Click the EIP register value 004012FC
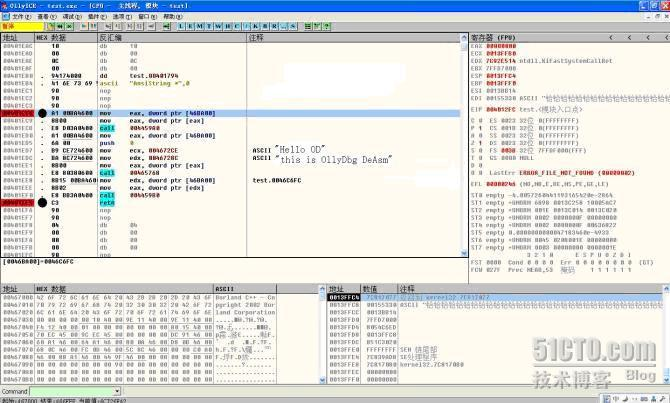The image size is (670, 403). (x=501, y=109)
